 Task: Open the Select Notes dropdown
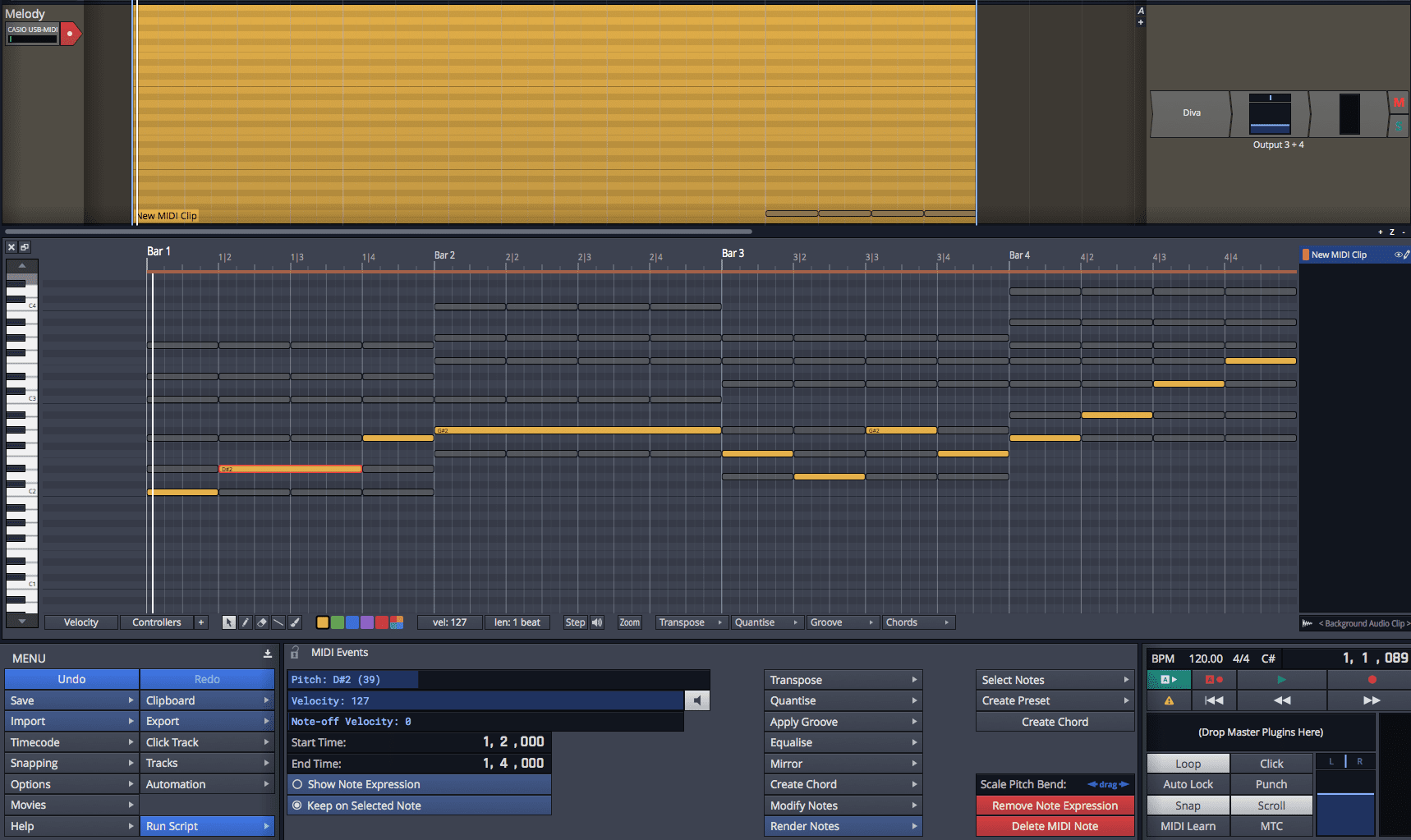point(1054,679)
